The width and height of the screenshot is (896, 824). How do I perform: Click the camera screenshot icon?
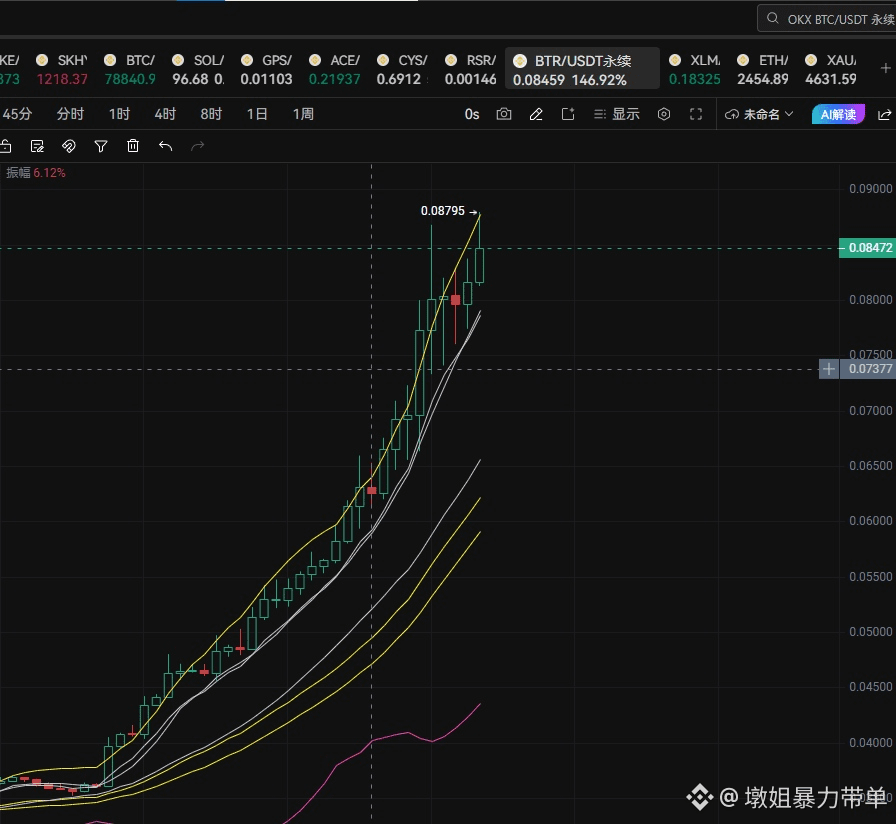[503, 114]
